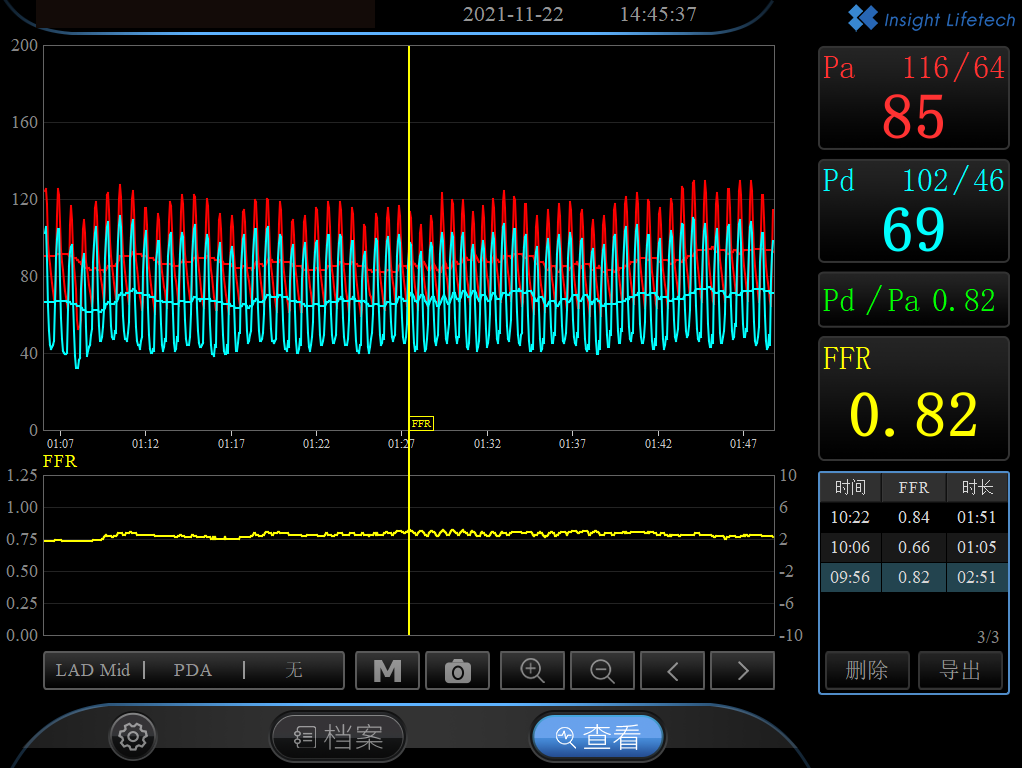Select the 09:56 record with FFR 0.82
The height and width of the screenshot is (768, 1022).
913,577
